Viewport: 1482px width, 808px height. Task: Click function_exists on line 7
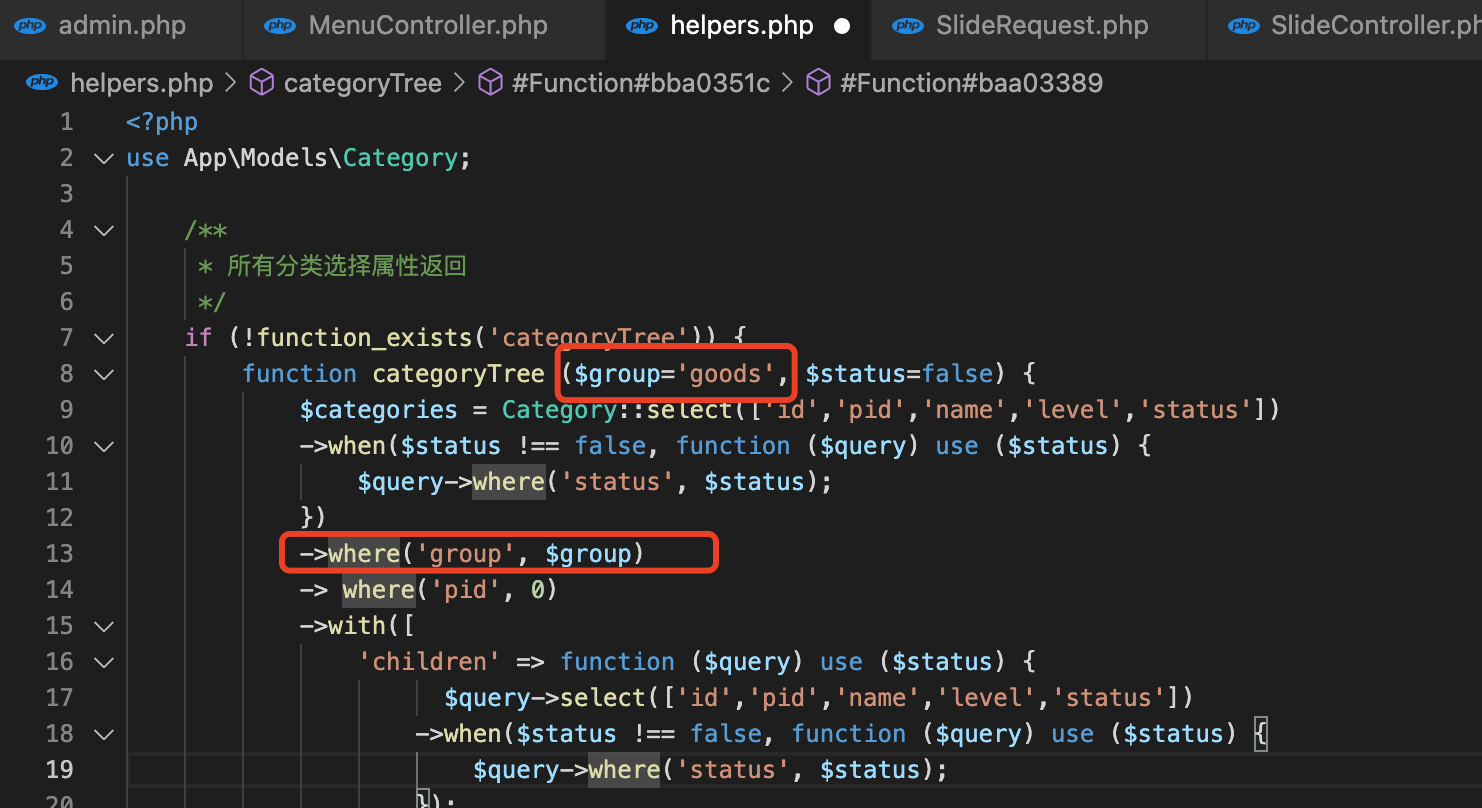(x=364, y=338)
